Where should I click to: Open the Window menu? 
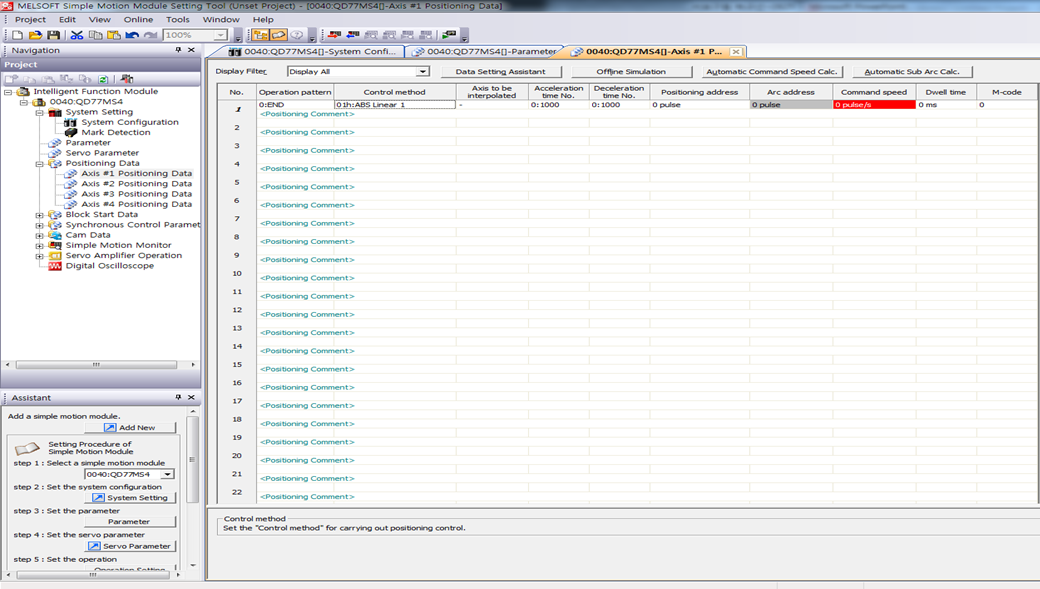[x=221, y=19]
